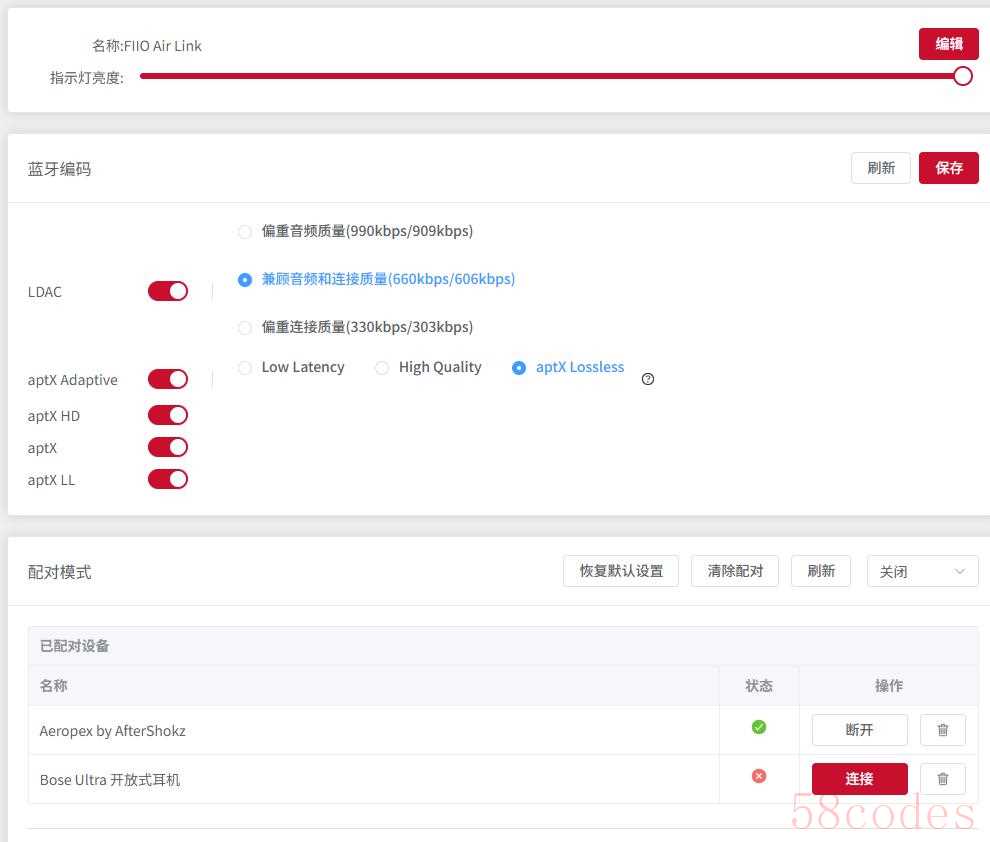Open the 配对模式 dropdown showing 关闭
990x842 pixels.
[x=922, y=571]
